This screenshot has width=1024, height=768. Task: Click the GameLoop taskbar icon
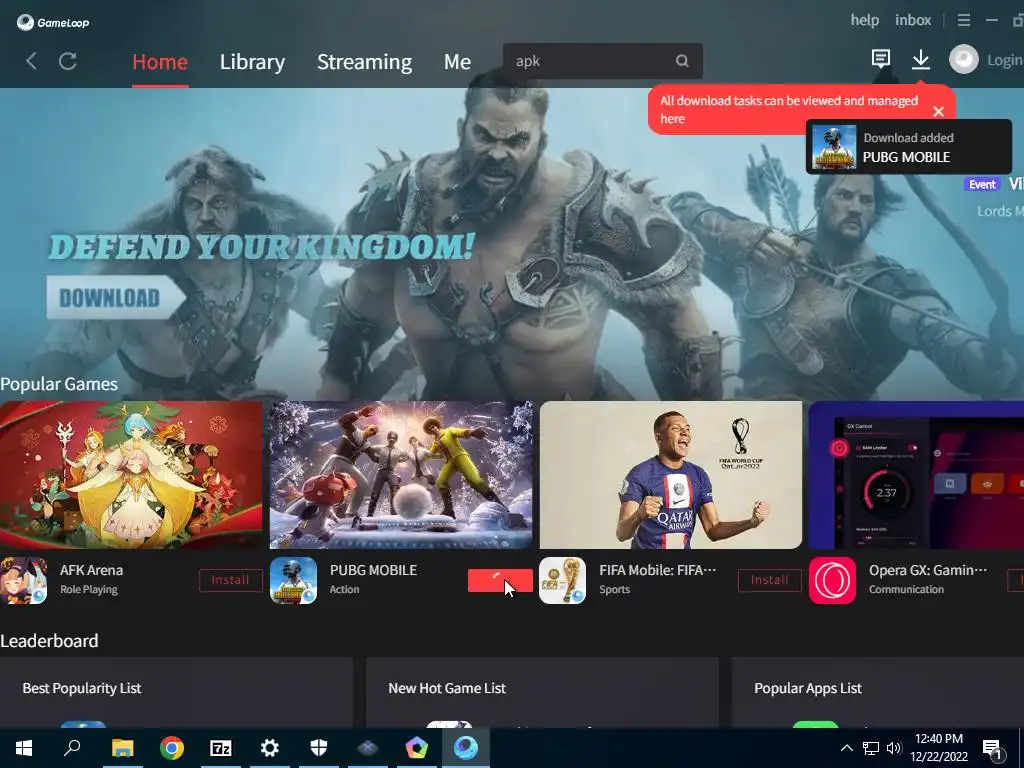click(x=466, y=748)
